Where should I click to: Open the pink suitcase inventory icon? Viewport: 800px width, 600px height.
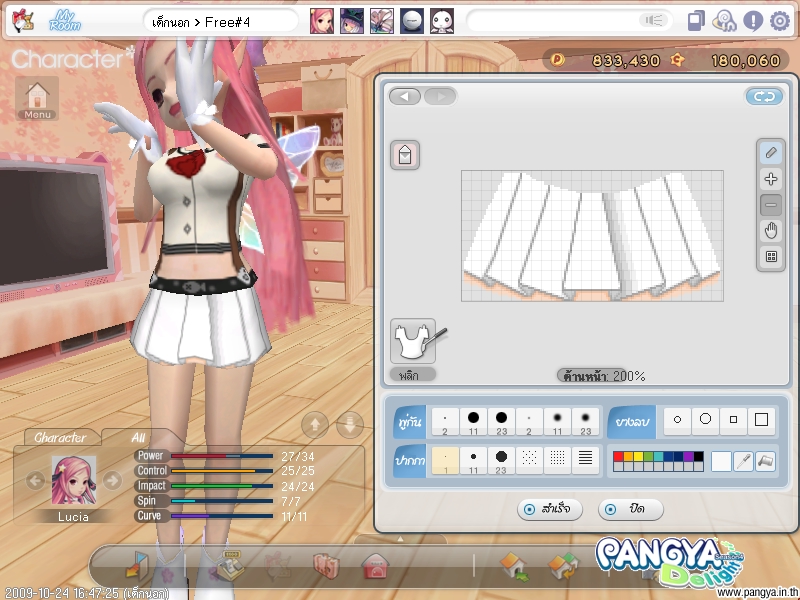(x=327, y=566)
